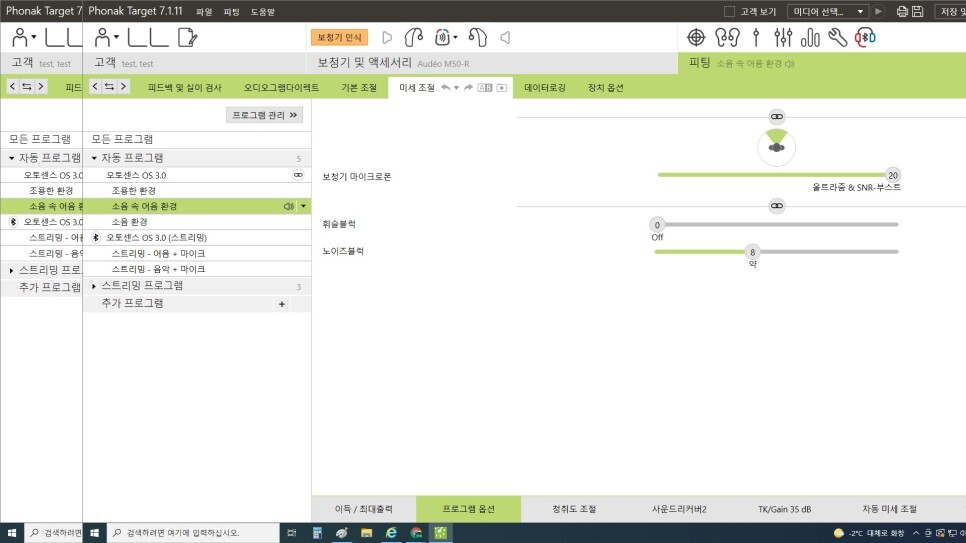Open the 피팅 menu
The width and height of the screenshot is (966, 543).
click(232, 12)
